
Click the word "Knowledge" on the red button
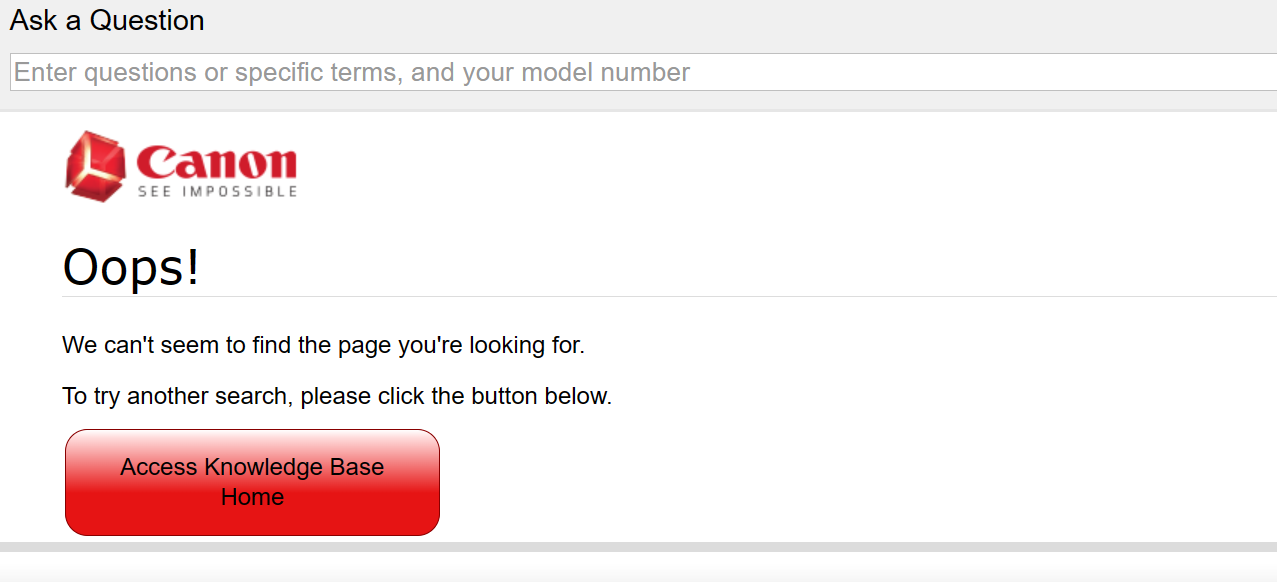click(261, 467)
